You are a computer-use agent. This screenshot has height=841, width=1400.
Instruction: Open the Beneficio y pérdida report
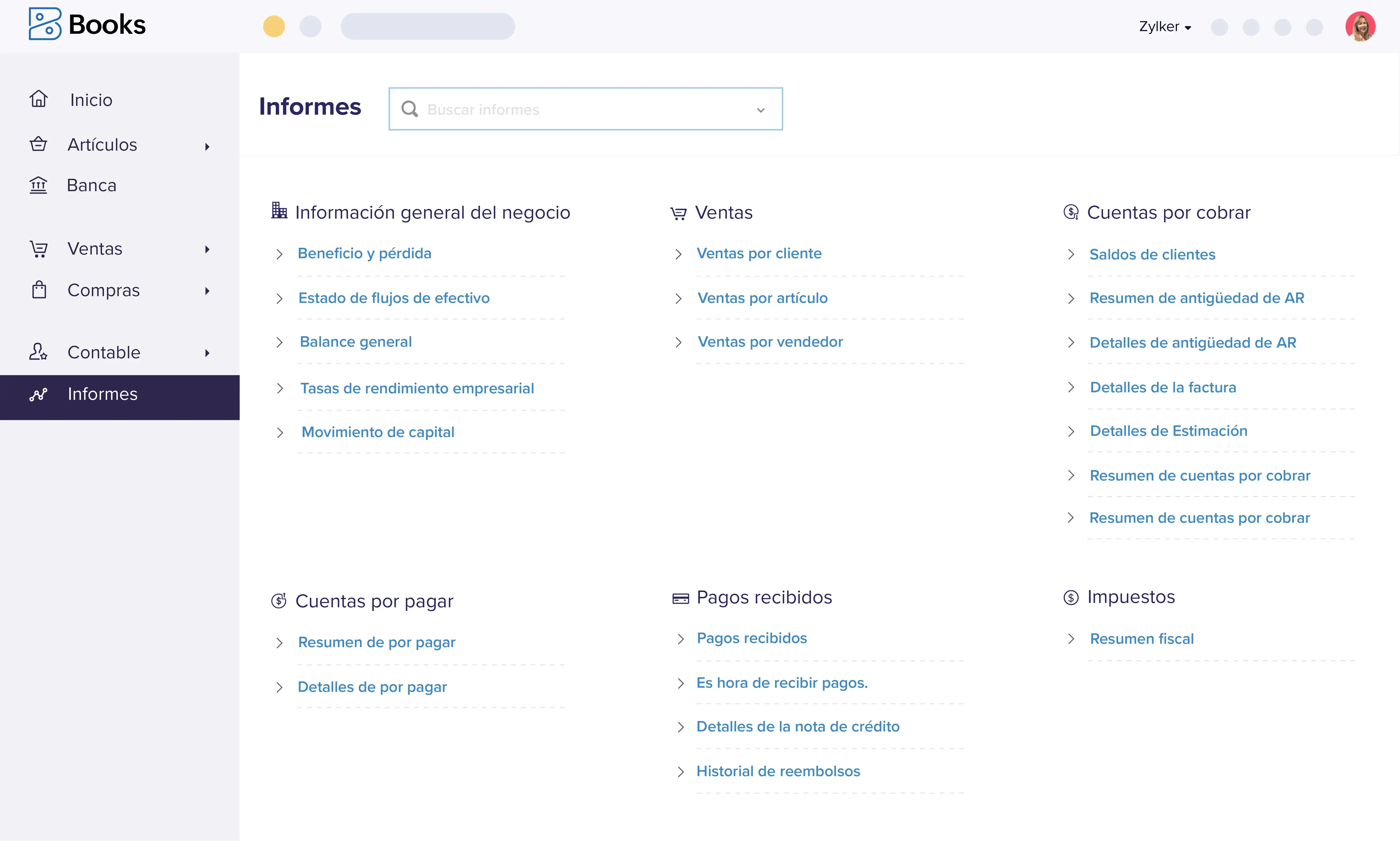[365, 253]
